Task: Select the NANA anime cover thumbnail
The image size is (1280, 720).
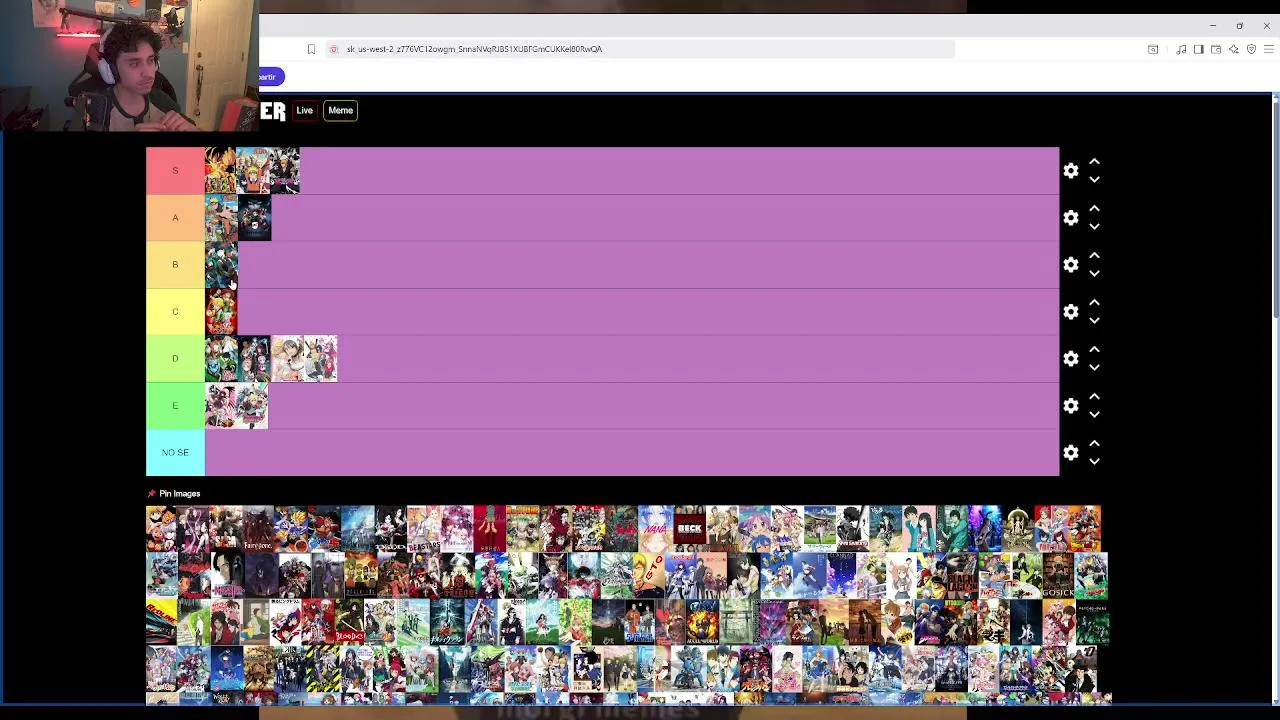Action: coord(655,529)
